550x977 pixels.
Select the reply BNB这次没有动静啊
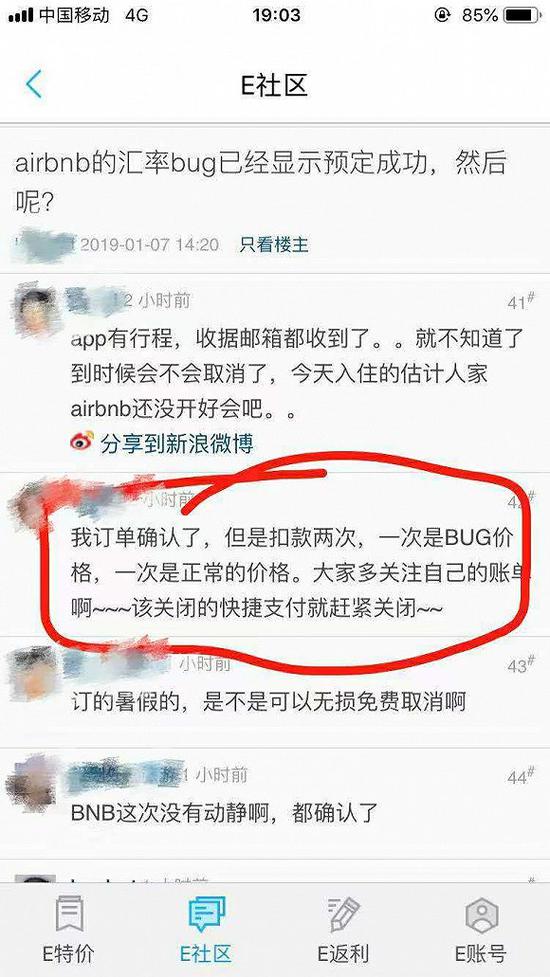coord(224,813)
